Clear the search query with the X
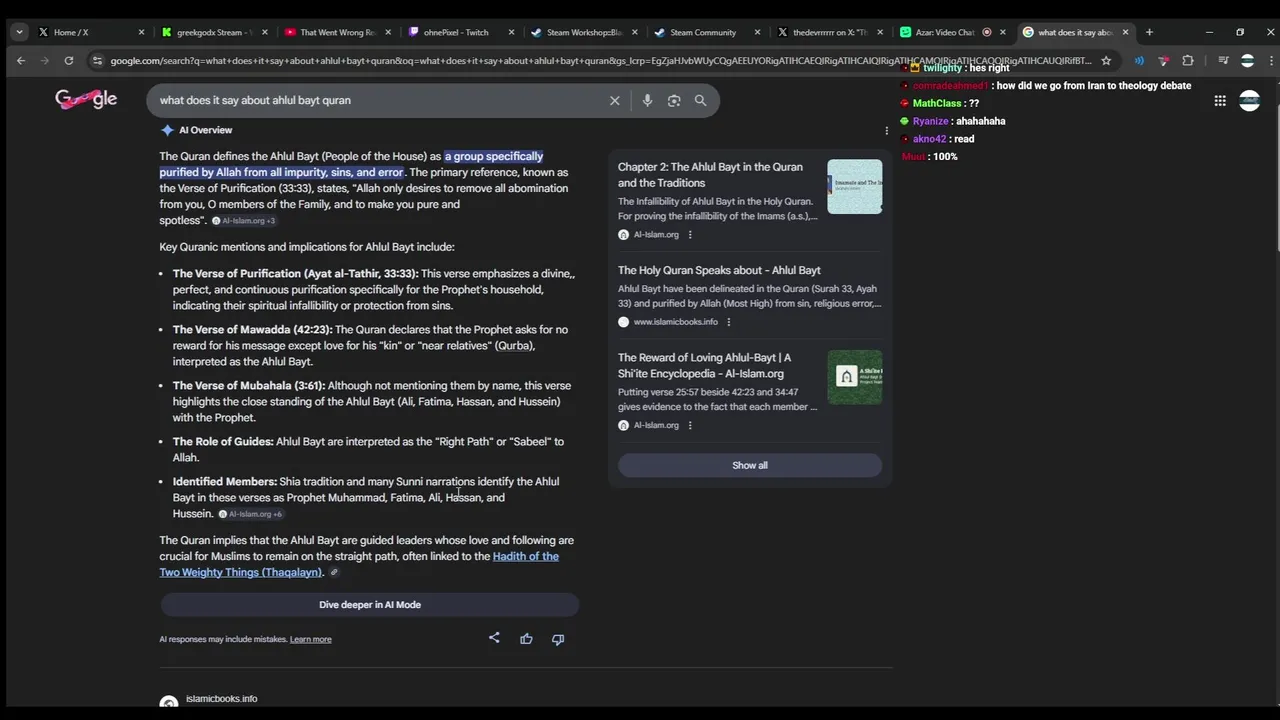The image size is (1280, 720). tap(615, 100)
